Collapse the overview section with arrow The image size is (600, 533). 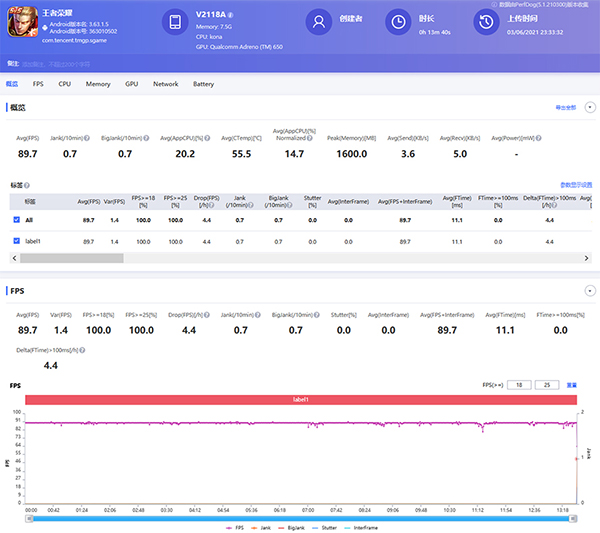coord(590,106)
